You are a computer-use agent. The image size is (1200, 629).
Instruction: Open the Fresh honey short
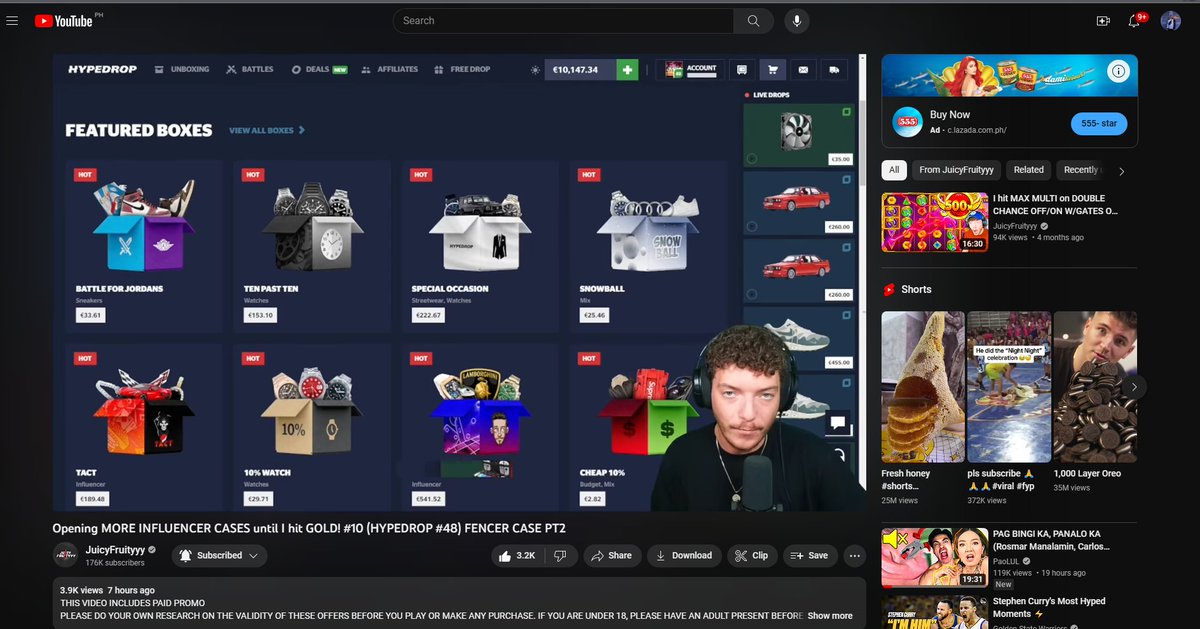click(923, 386)
